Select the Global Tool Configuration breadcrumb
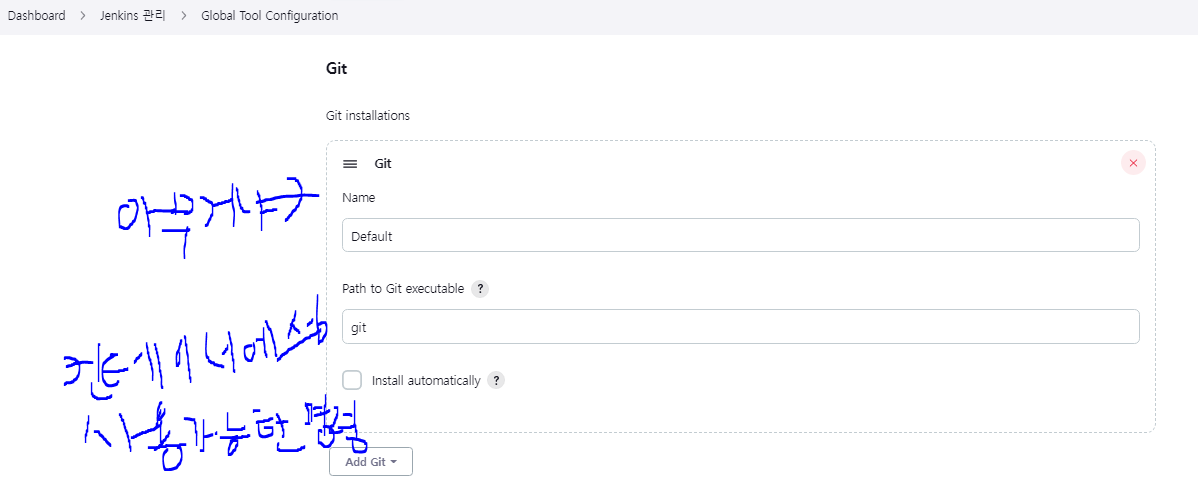This screenshot has height=487, width=1198. pos(270,15)
